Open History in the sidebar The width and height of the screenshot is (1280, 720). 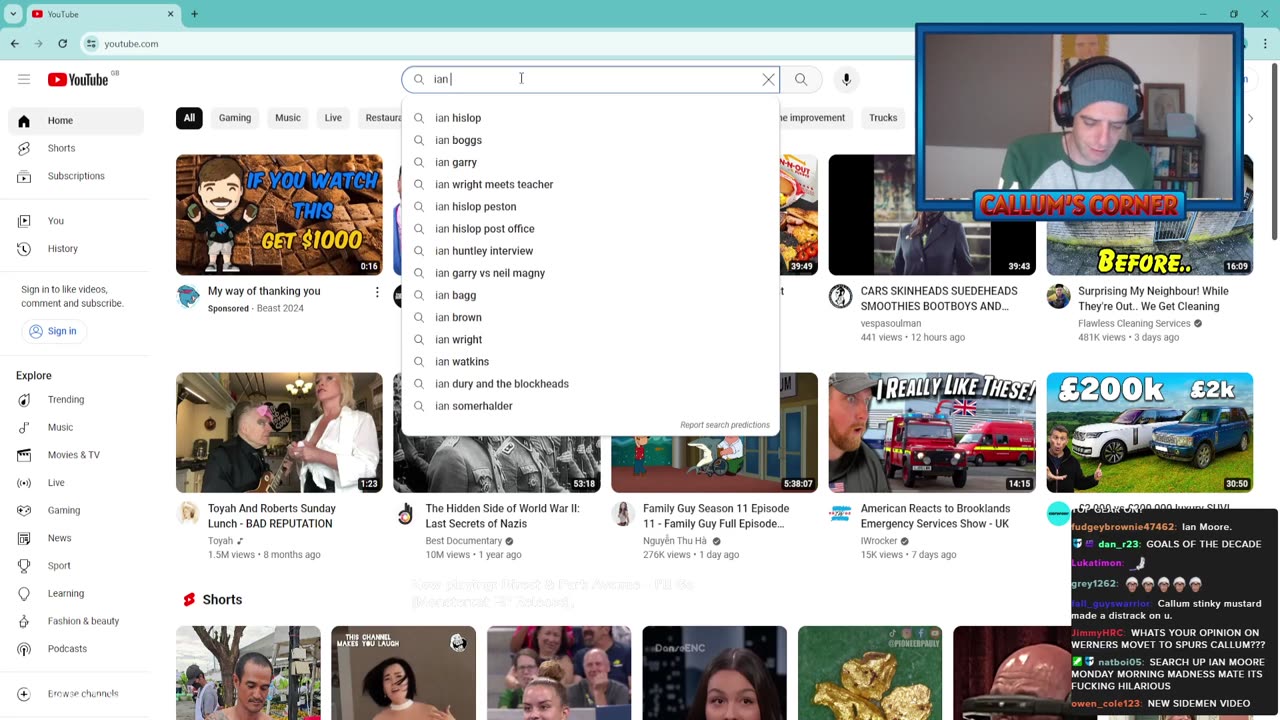[x=76, y=249]
